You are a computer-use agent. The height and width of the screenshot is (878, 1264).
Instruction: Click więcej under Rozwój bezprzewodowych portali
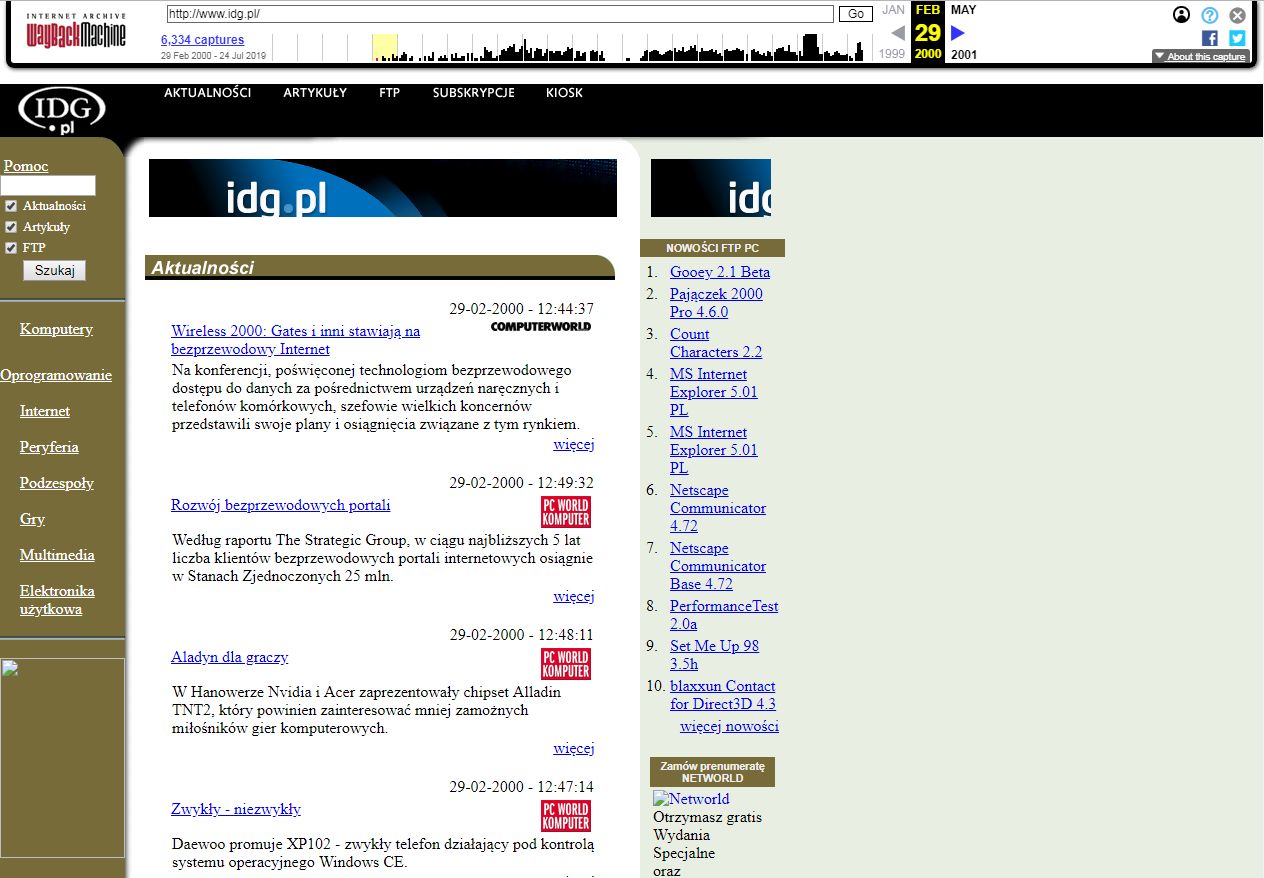click(x=574, y=596)
